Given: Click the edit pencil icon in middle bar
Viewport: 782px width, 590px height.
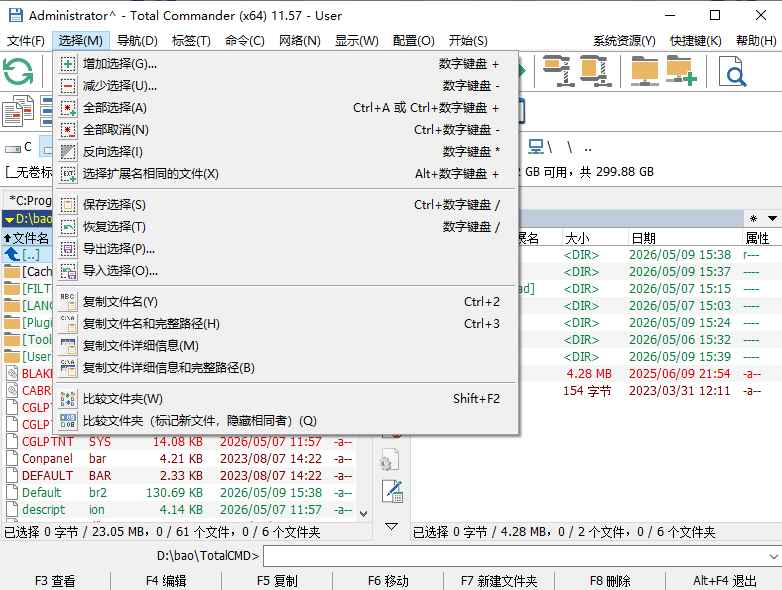Looking at the screenshot, I should tap(392, 491).
